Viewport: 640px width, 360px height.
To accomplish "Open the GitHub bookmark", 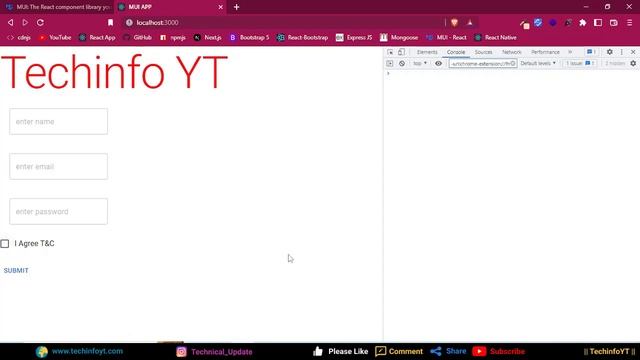I will (138, 38).
